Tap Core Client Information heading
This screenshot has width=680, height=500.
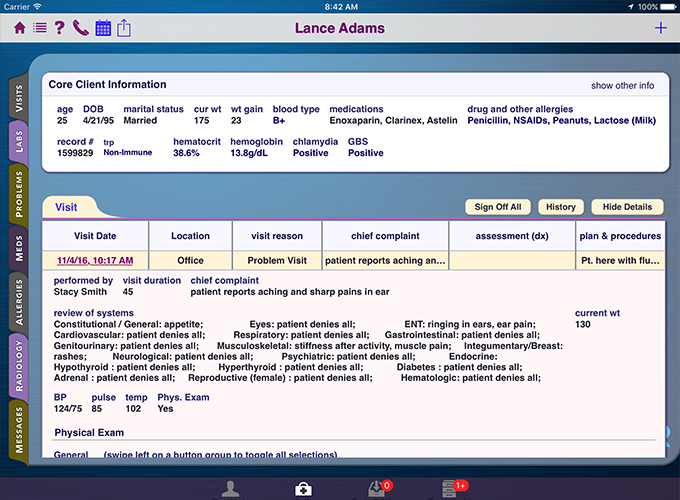tap(107, 85)
